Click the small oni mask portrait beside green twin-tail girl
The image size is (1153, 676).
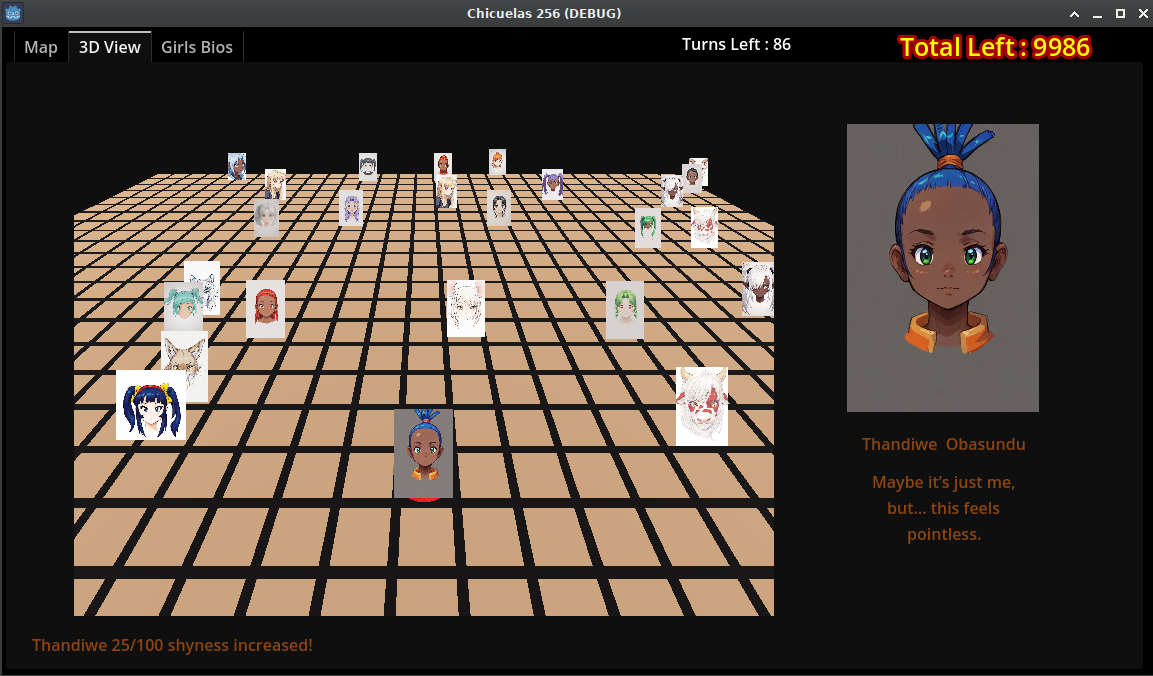coord(704,227)
